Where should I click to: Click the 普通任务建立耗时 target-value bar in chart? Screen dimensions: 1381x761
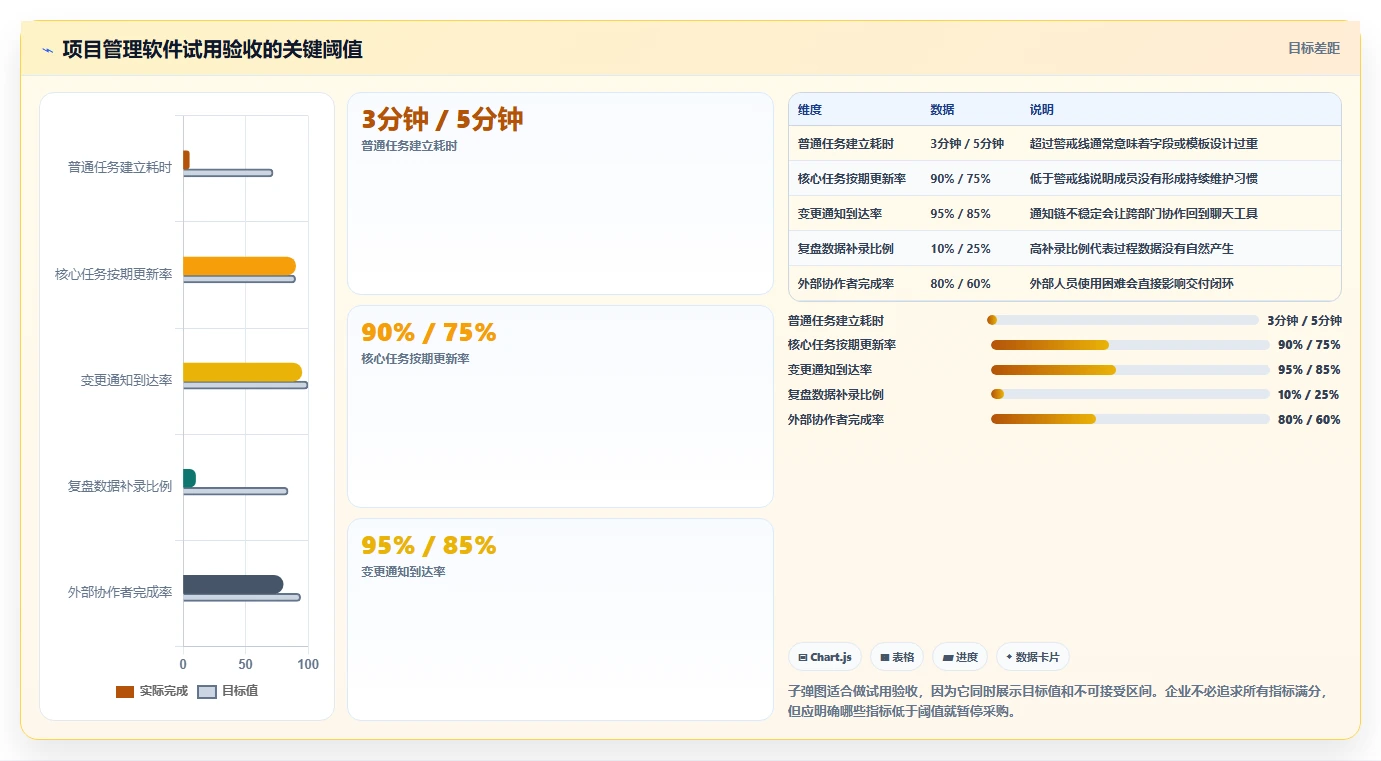pyautogui.click(x=228, y=173)
